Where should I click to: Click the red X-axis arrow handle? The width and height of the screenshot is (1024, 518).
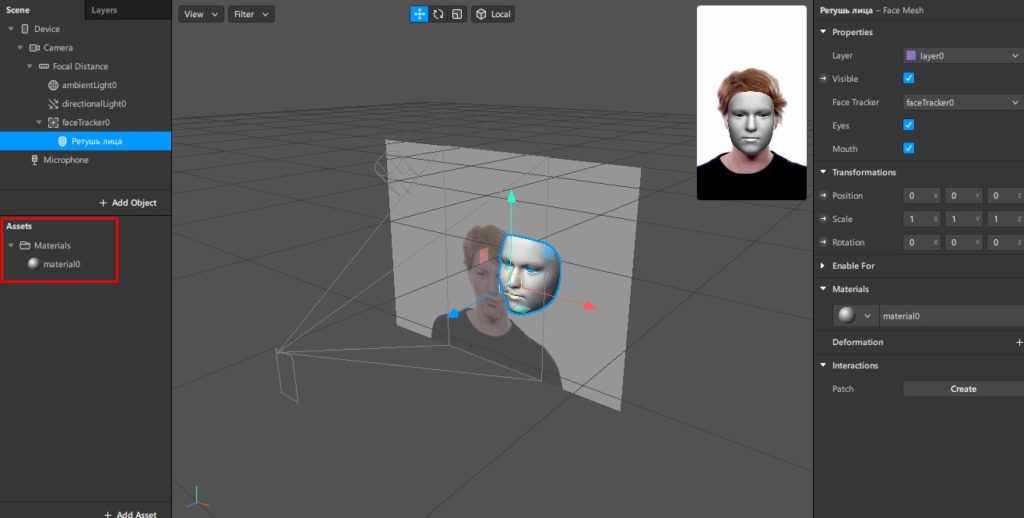[590, 305]
